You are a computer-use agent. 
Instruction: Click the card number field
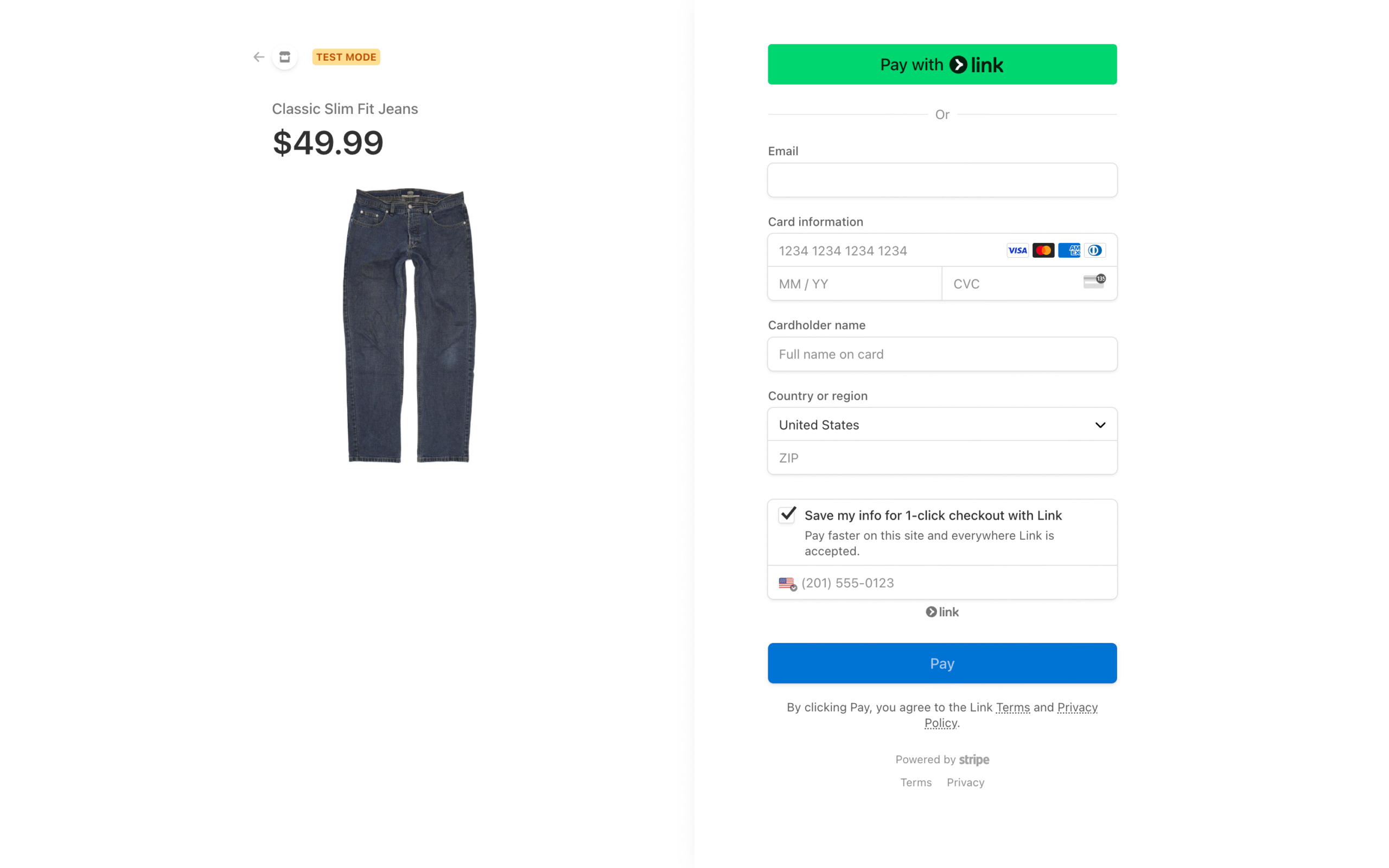point(884,251)
